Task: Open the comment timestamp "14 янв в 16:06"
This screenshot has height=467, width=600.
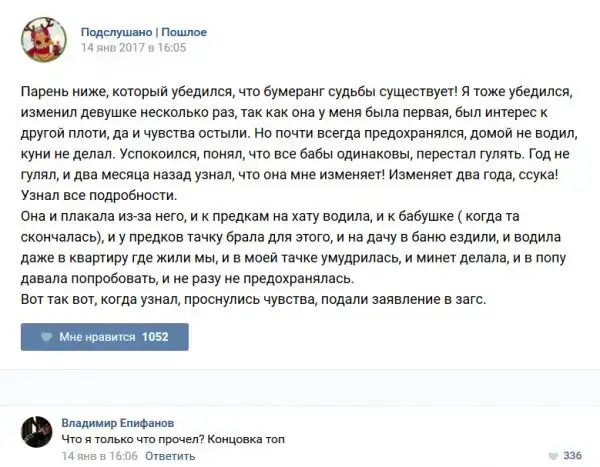Action: point(99,455)
